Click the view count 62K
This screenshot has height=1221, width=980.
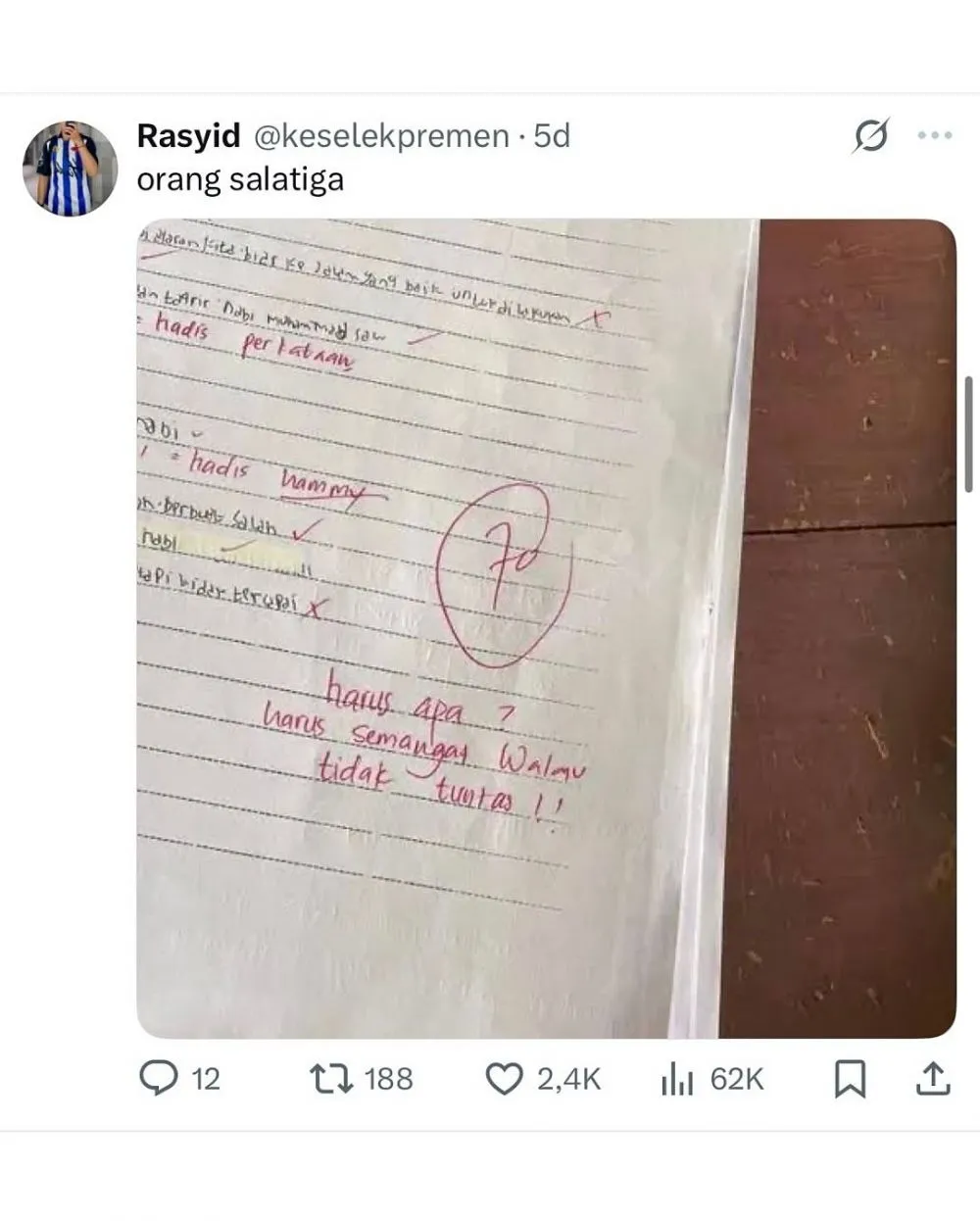coord(737,1079)
